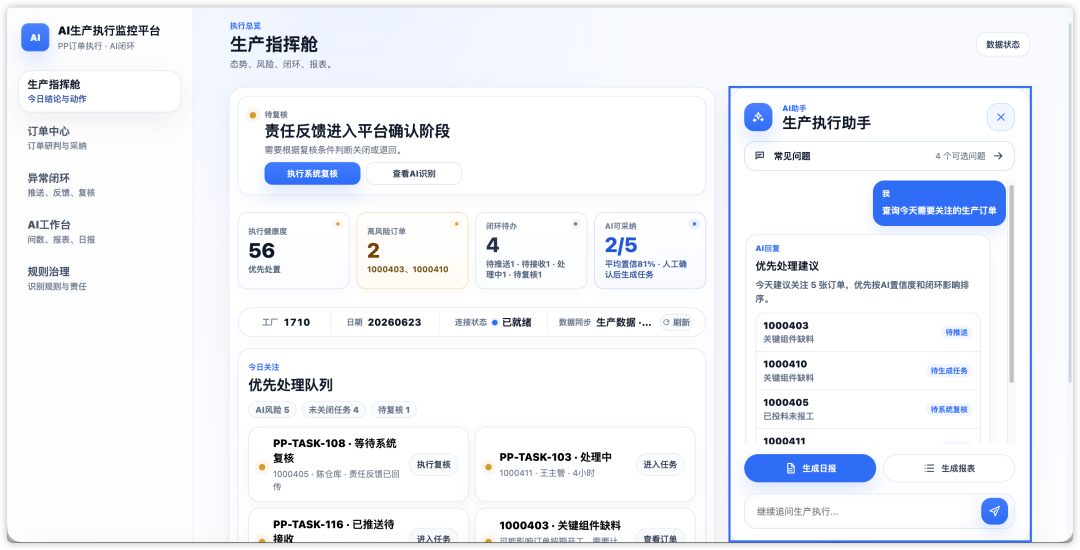
Task: Click 查看AI识别 button
Action: click(414, 173)
